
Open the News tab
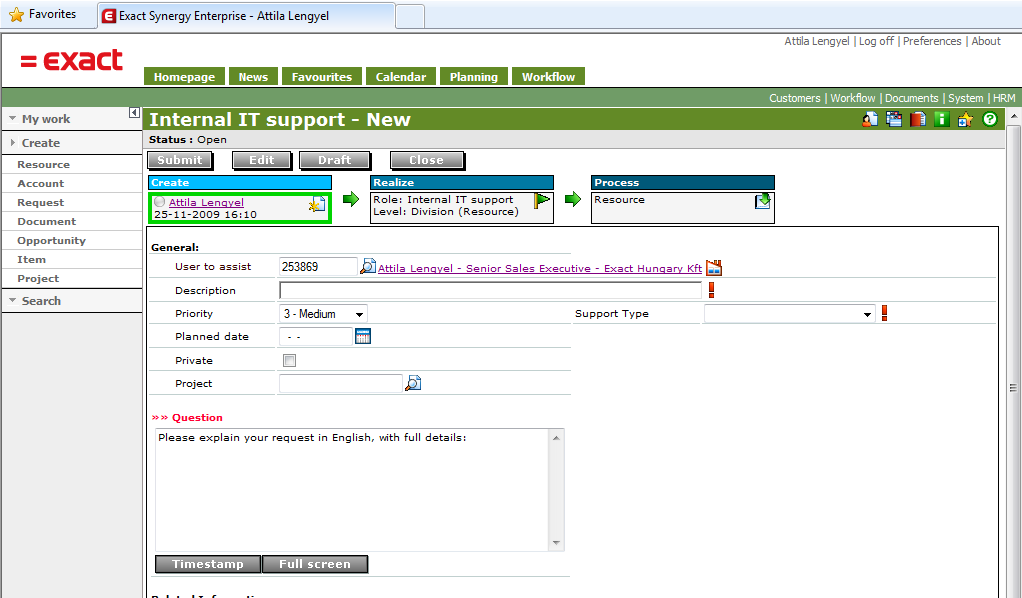tap(253, 76)
